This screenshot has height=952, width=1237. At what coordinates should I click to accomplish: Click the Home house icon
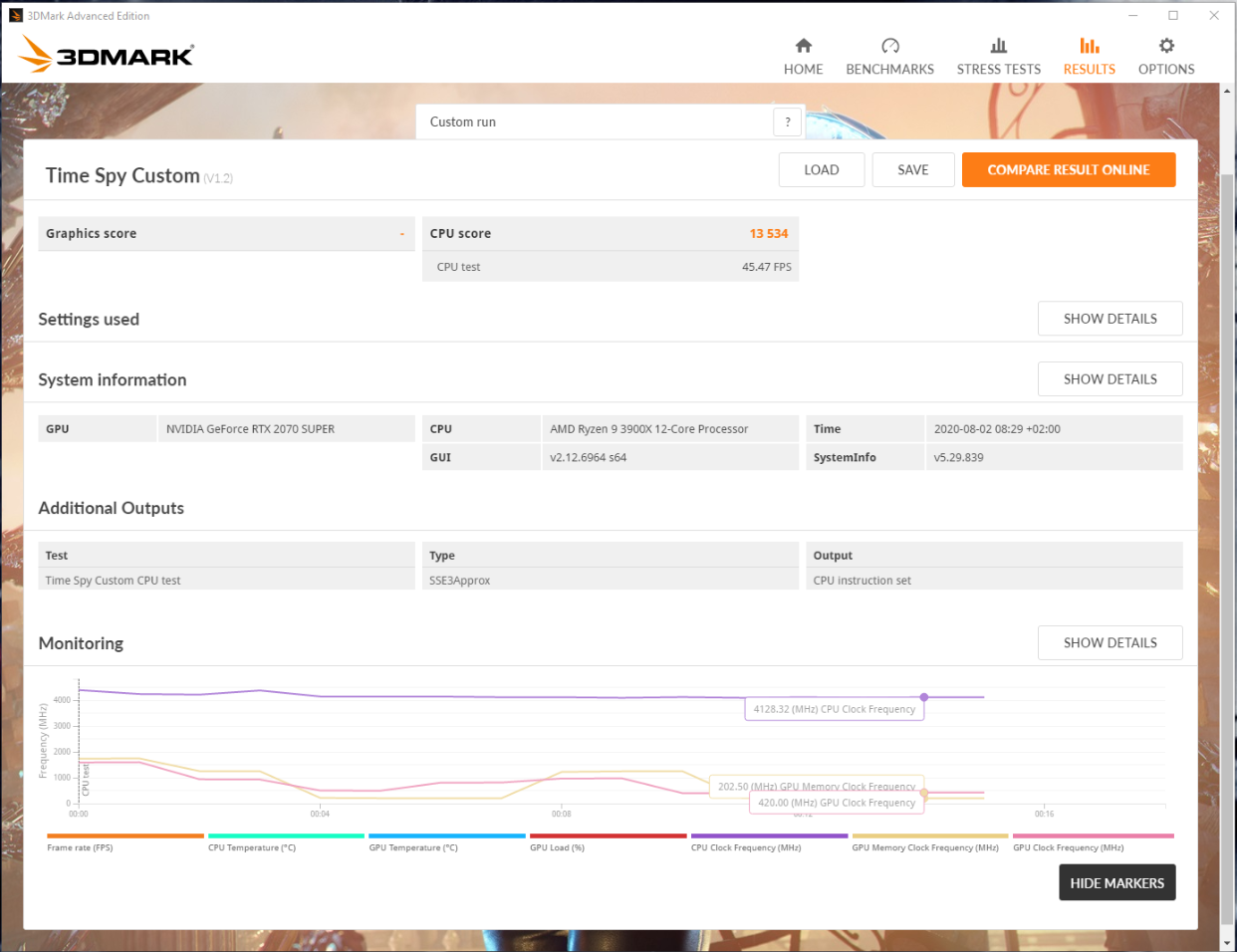click(804, 46)
